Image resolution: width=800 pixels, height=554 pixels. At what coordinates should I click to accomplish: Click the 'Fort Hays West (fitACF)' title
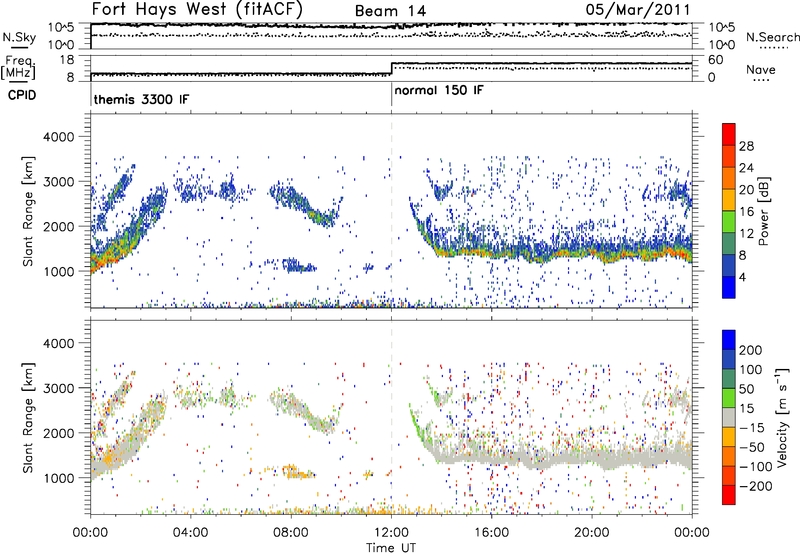(x=197, y=10)
